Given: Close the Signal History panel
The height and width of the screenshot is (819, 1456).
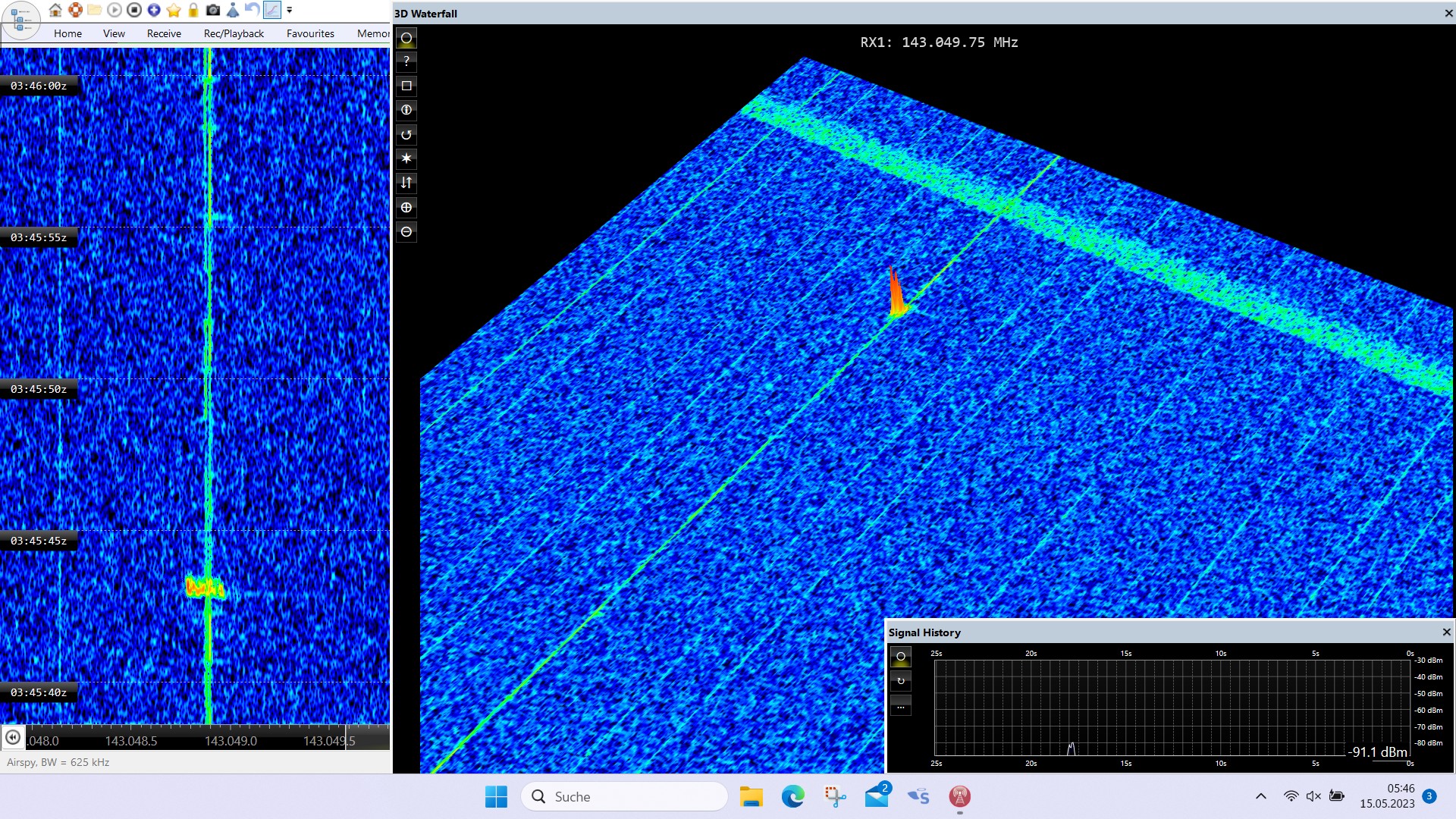Looking at the screenshot, I should pos(1446,632).
